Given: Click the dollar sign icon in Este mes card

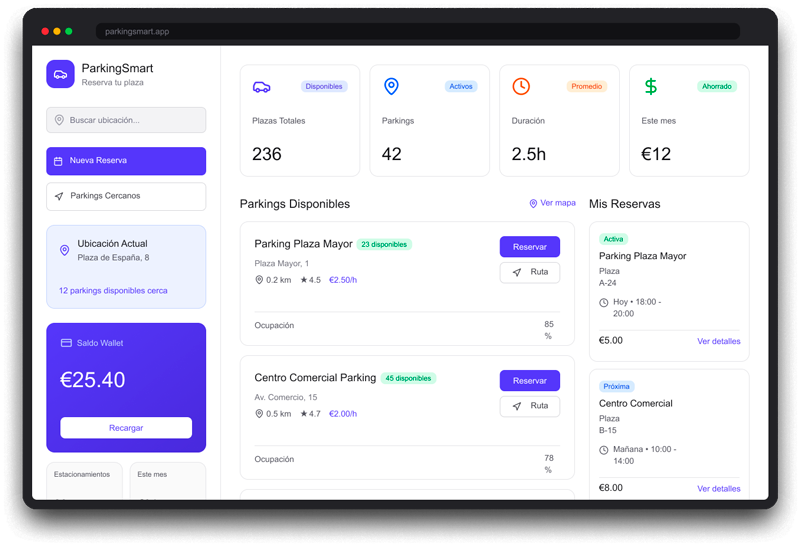Looking at the screenshot, I should tap(650, 87).
